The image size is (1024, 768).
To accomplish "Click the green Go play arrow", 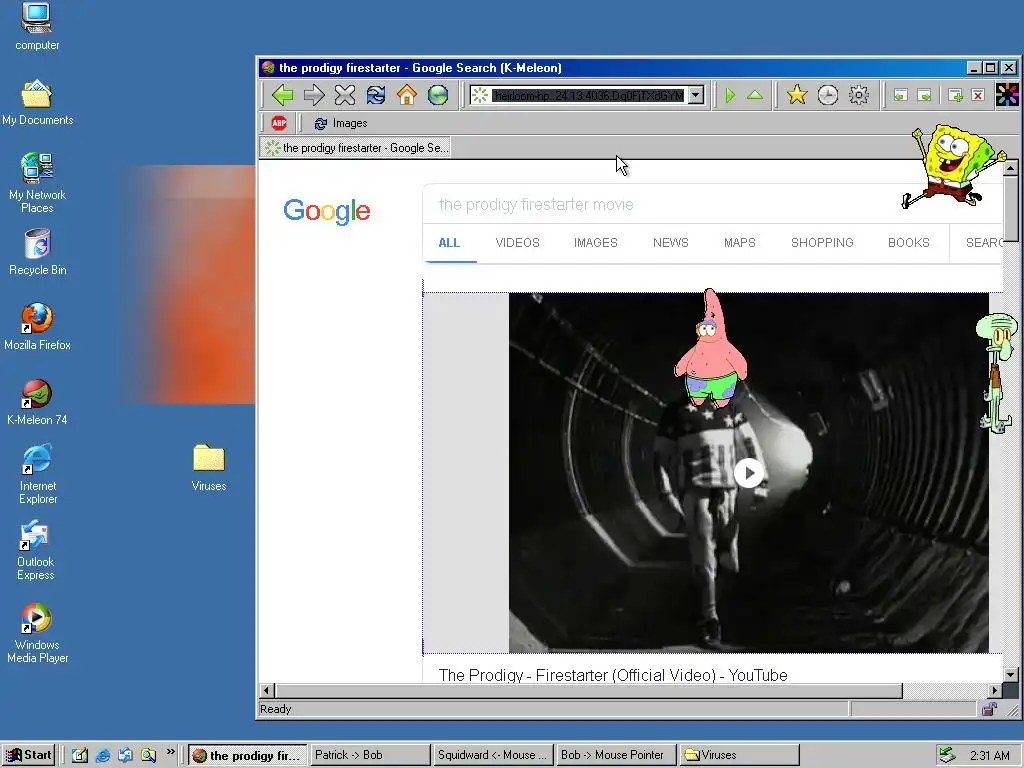I will [x=730, y=95].
